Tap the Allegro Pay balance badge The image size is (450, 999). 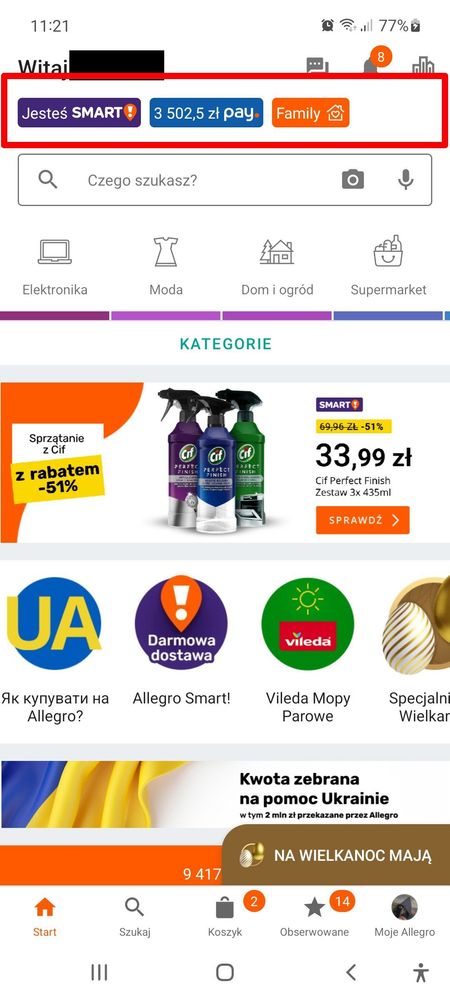[x=207, y=113]
